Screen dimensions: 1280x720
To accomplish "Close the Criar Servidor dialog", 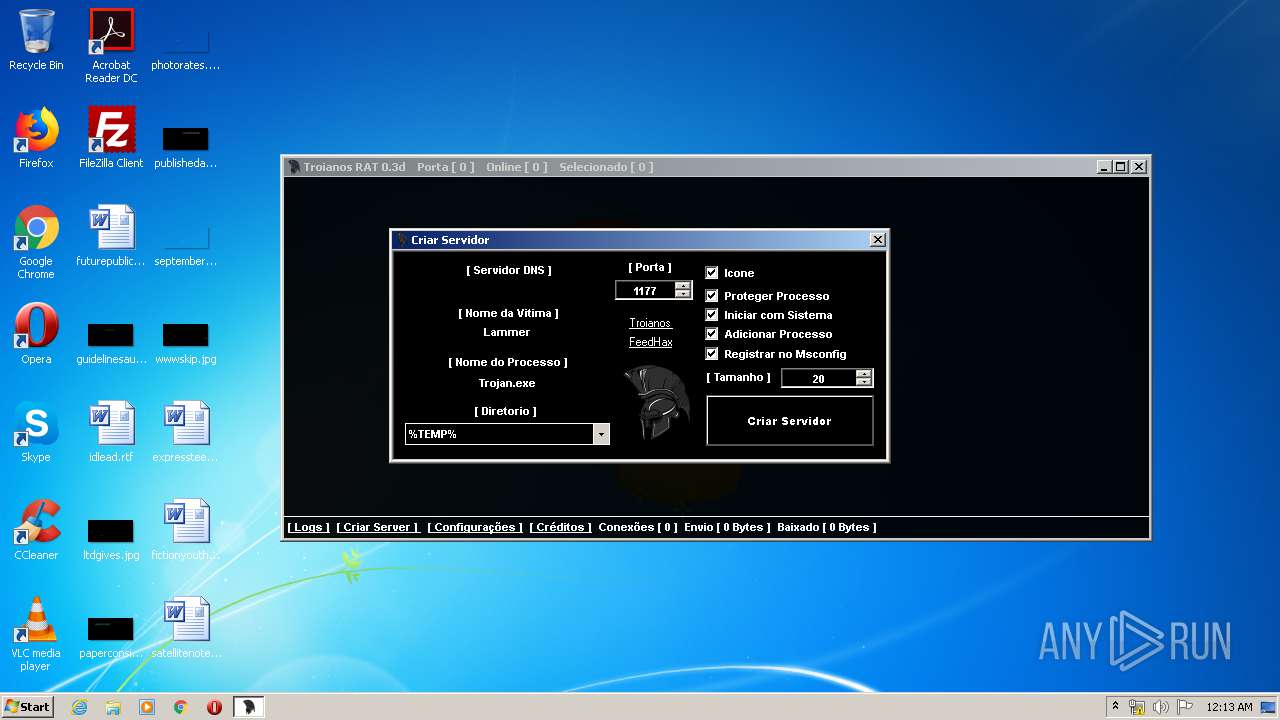I will 877,240.
